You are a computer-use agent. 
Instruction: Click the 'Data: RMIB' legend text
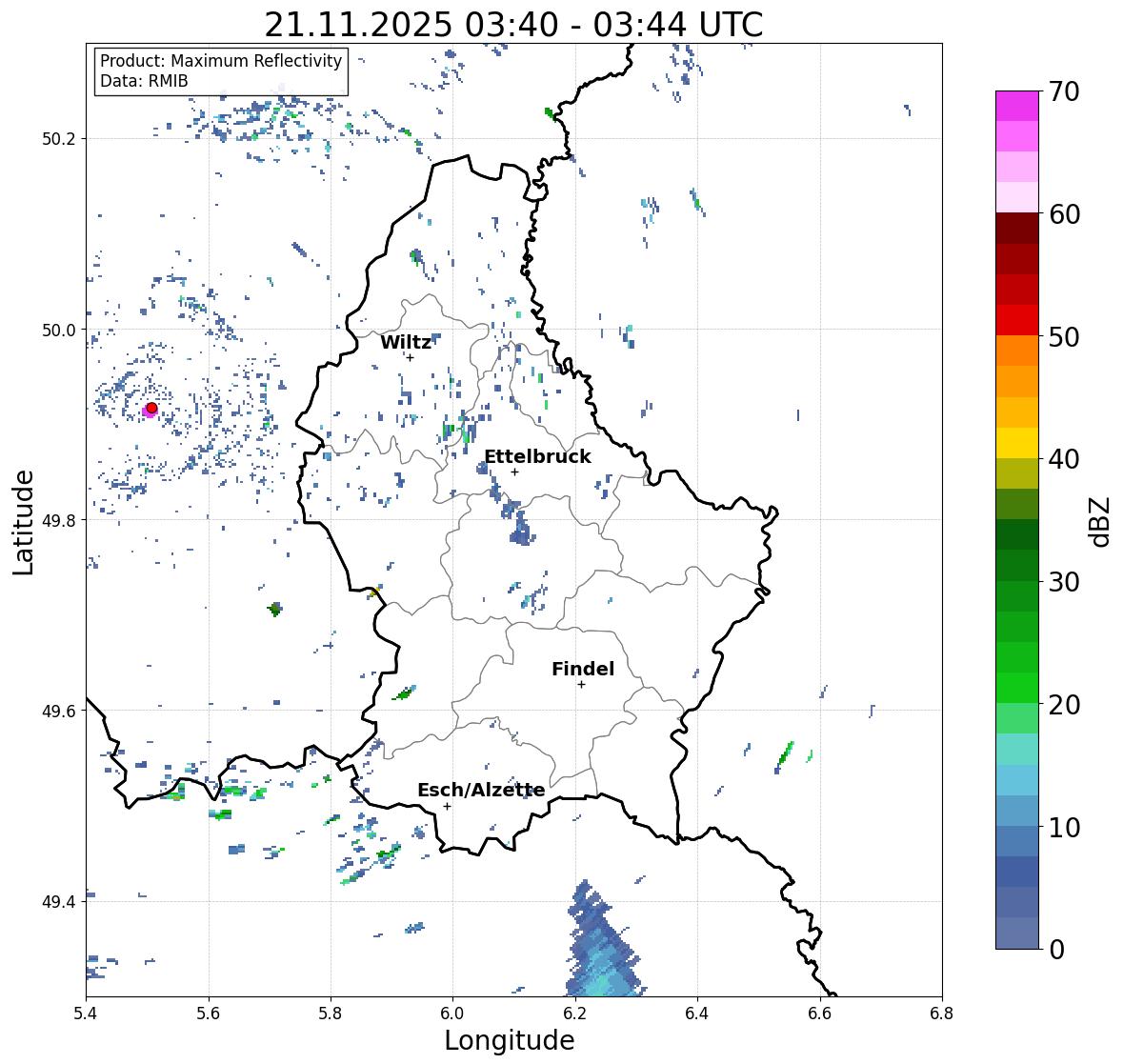144,81
